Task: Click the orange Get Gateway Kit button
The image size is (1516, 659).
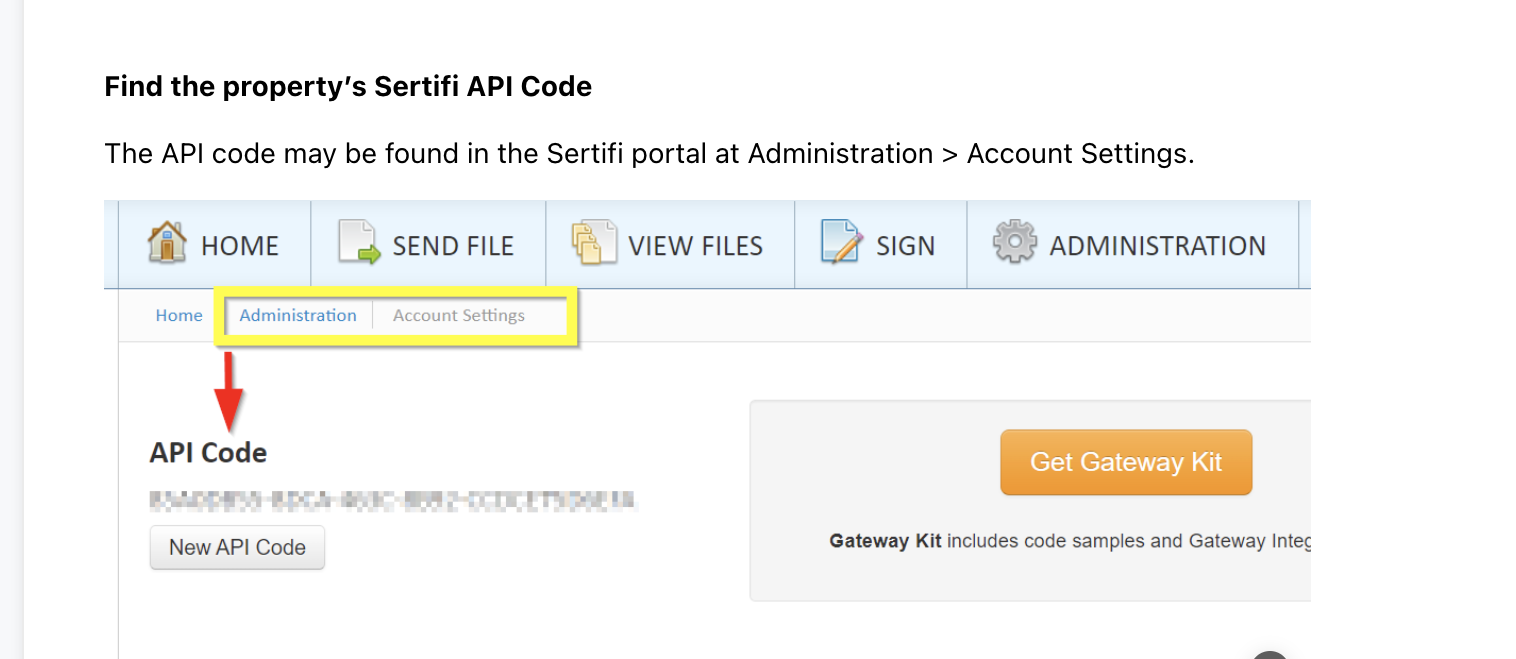Action: [x=1126, y=462]
